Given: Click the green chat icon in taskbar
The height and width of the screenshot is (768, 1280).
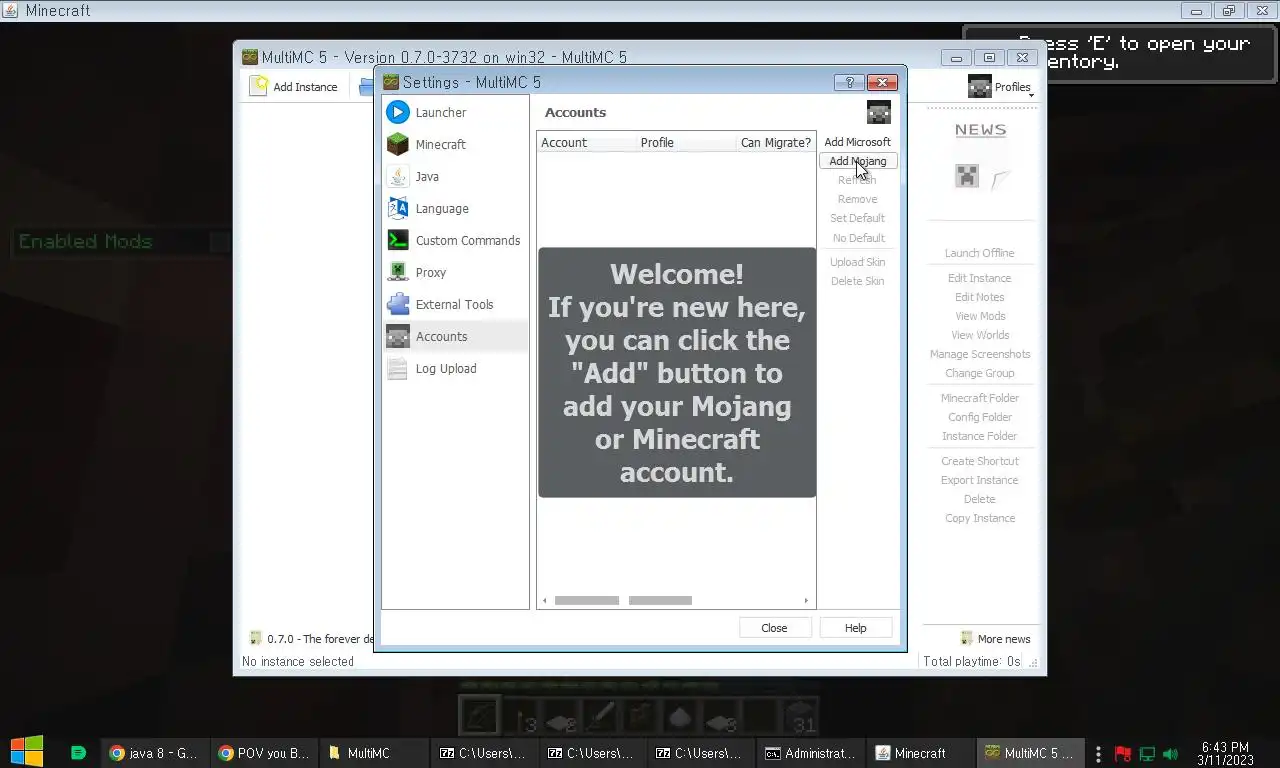Looking at the screenshot, I should [x=78, y=753].
